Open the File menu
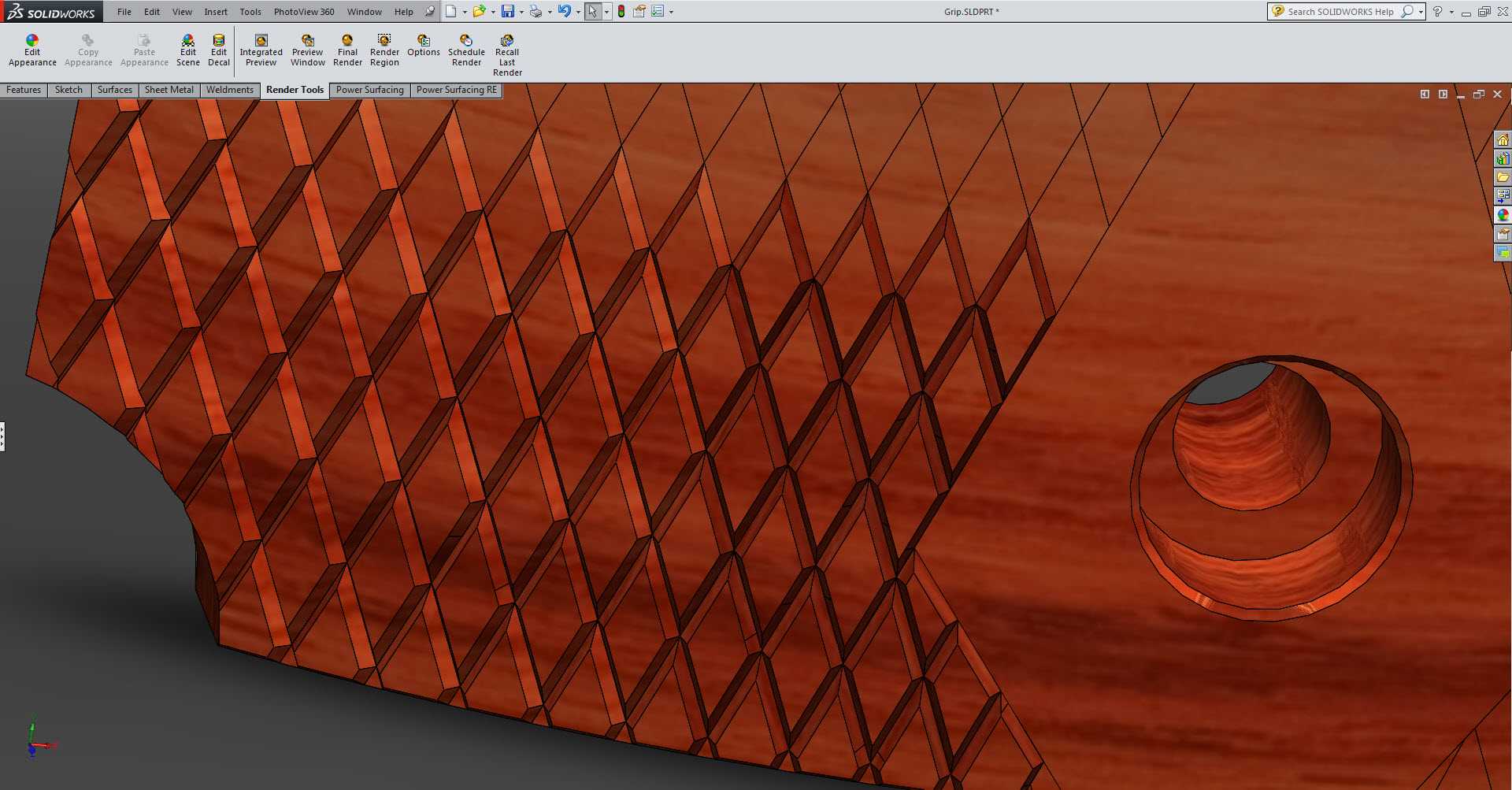Image resolution: width=1512 pixels, height=790 pixels. pos(124,12)
